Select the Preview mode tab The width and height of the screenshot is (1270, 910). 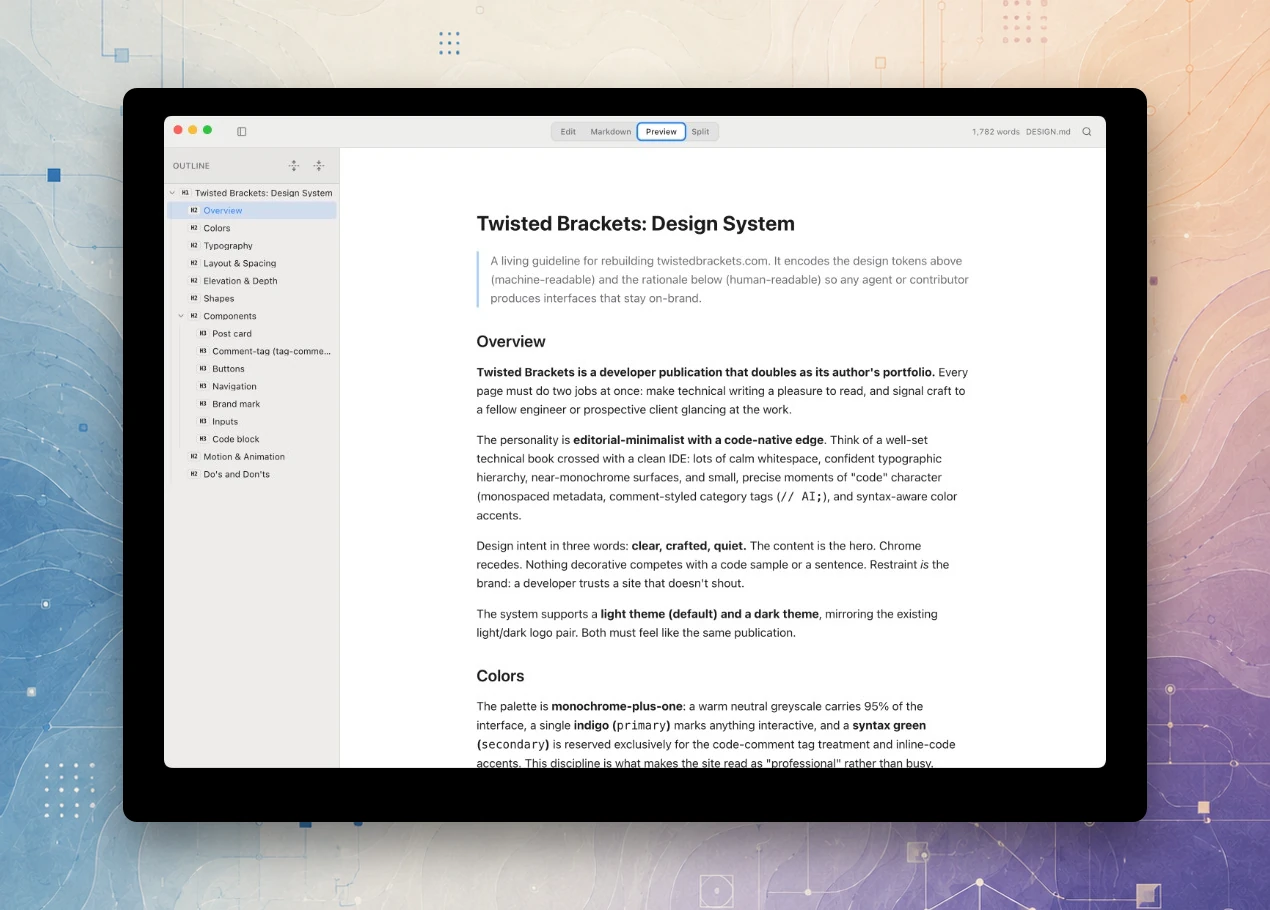pyautogui.click(x=661, y=132)
